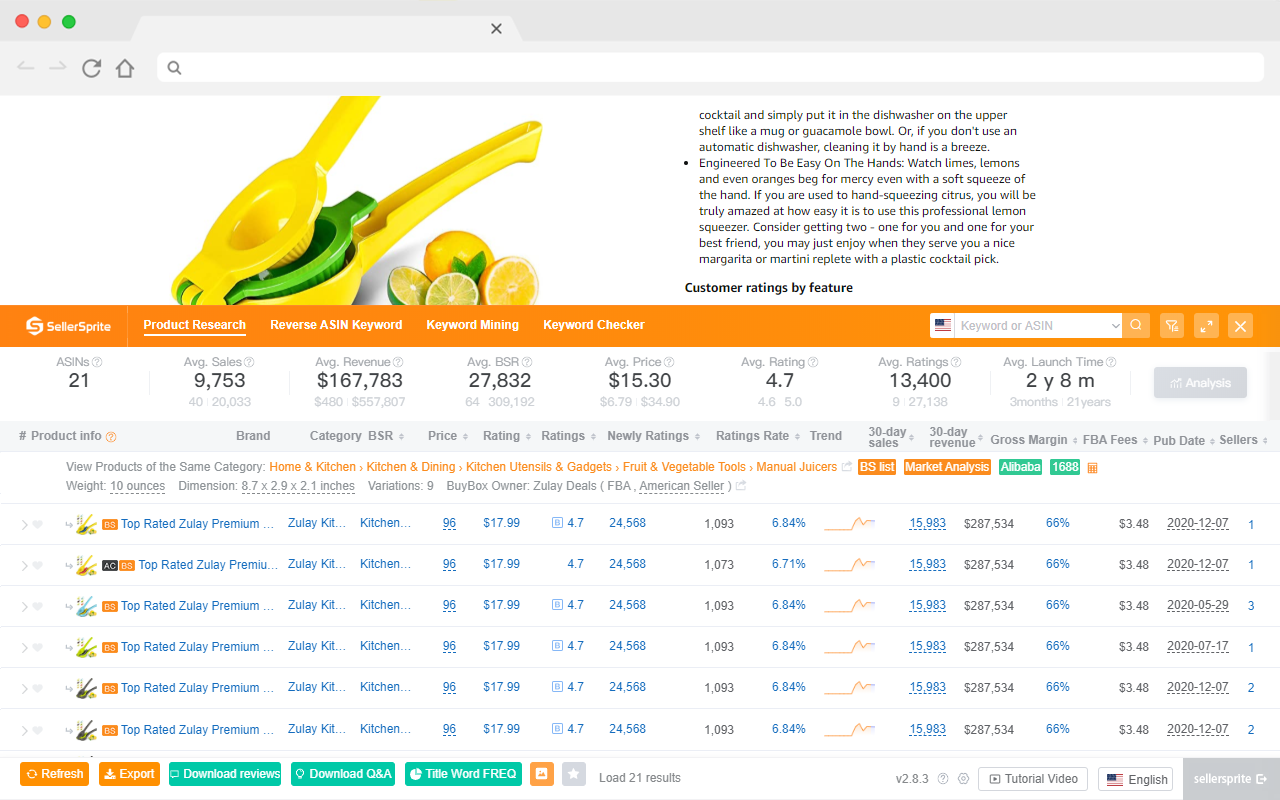Open the Keyword or ASIN dropdown arrow
Screen dimensions: 1280x800
point(1115,326)
